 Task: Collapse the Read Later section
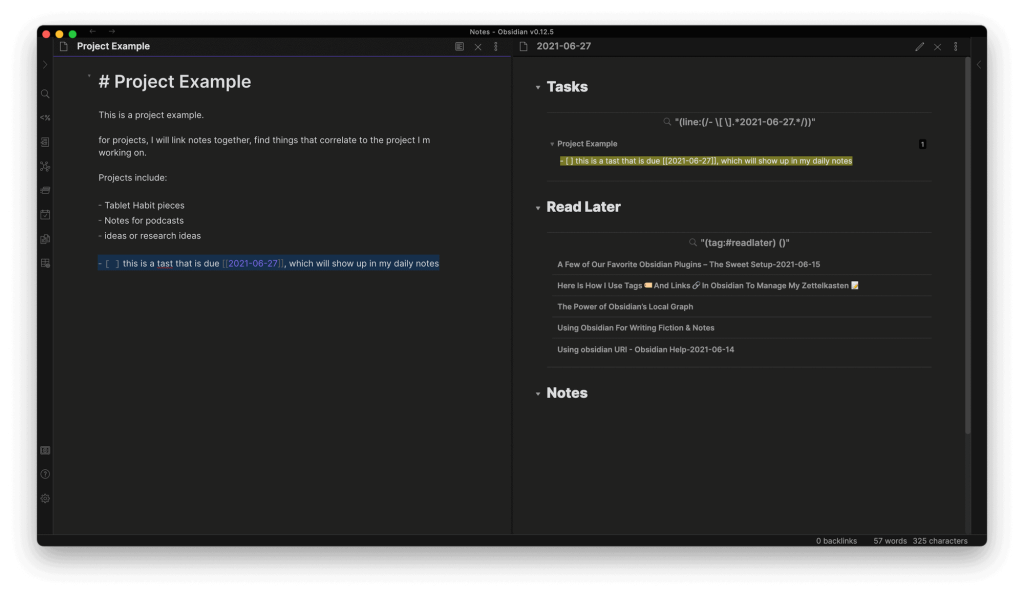pyautogui.click(x=538, y=208)
